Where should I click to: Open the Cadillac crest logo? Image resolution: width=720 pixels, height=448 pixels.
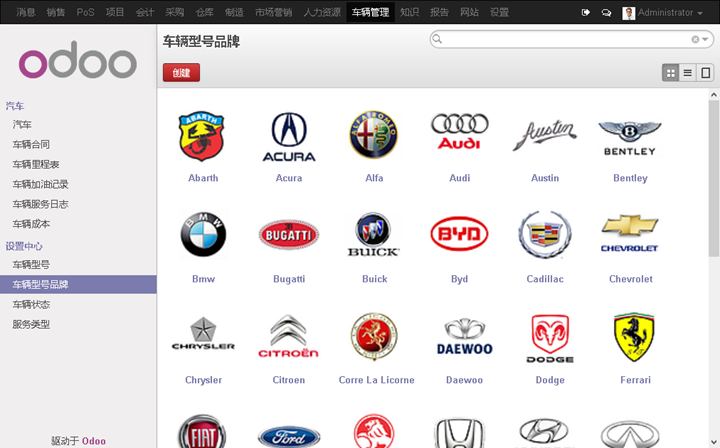click(x=545, y=234)
